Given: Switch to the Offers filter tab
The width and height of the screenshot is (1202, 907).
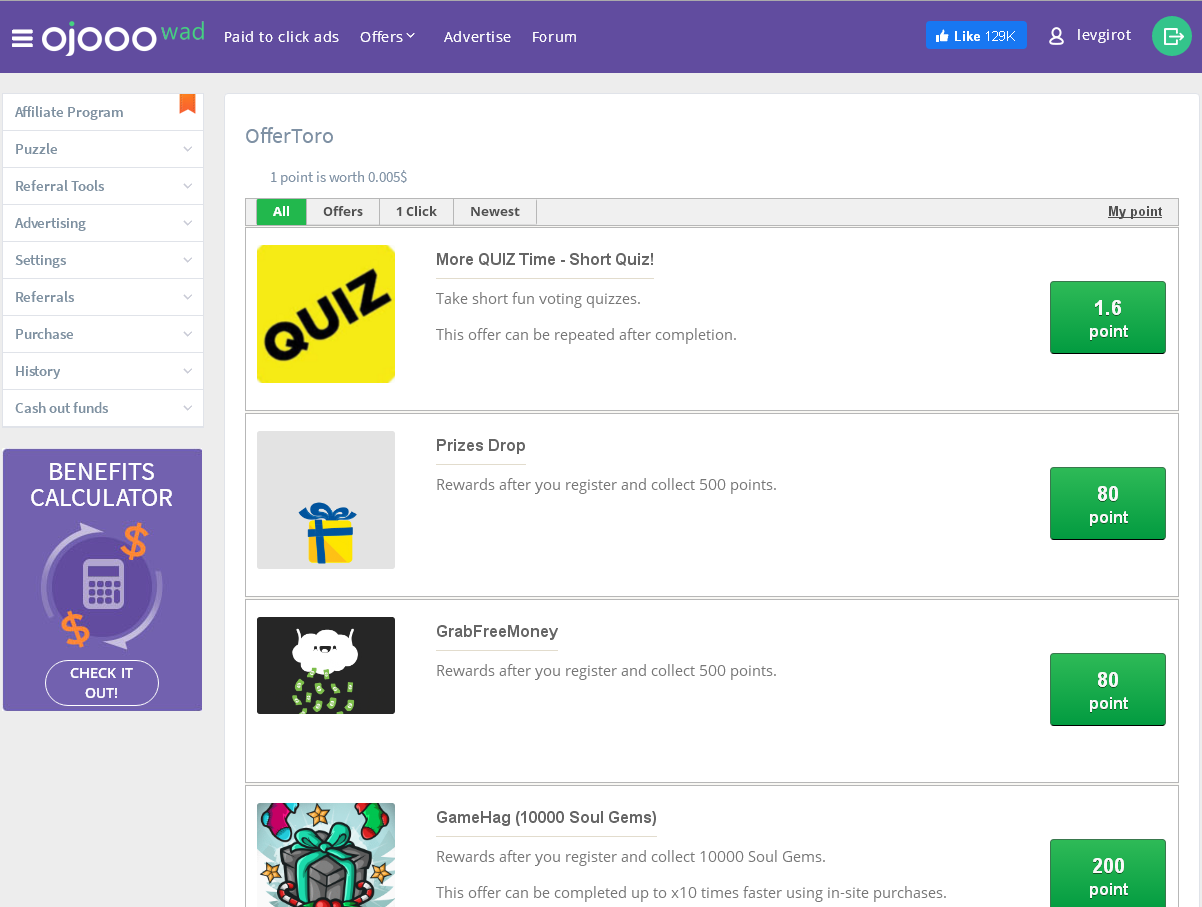Looking at the screenshot, I should point(343,212).
